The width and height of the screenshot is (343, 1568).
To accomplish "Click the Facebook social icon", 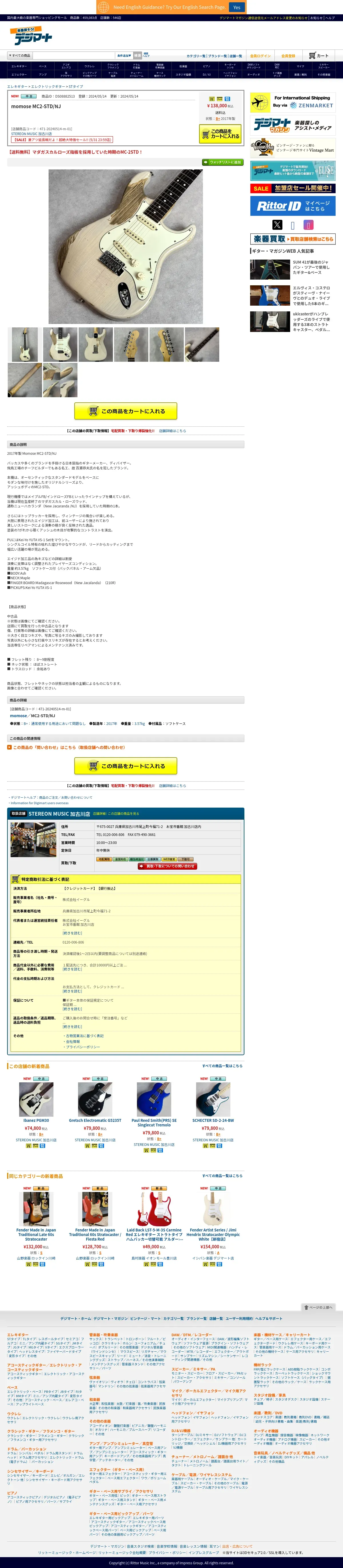I will [292, 225].
